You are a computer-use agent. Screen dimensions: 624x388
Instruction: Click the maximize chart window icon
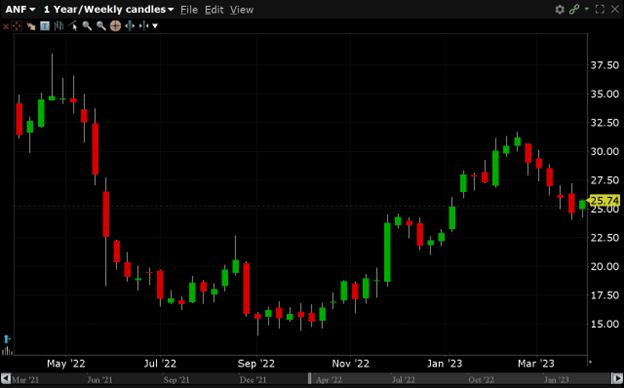(x=600, y=9)
